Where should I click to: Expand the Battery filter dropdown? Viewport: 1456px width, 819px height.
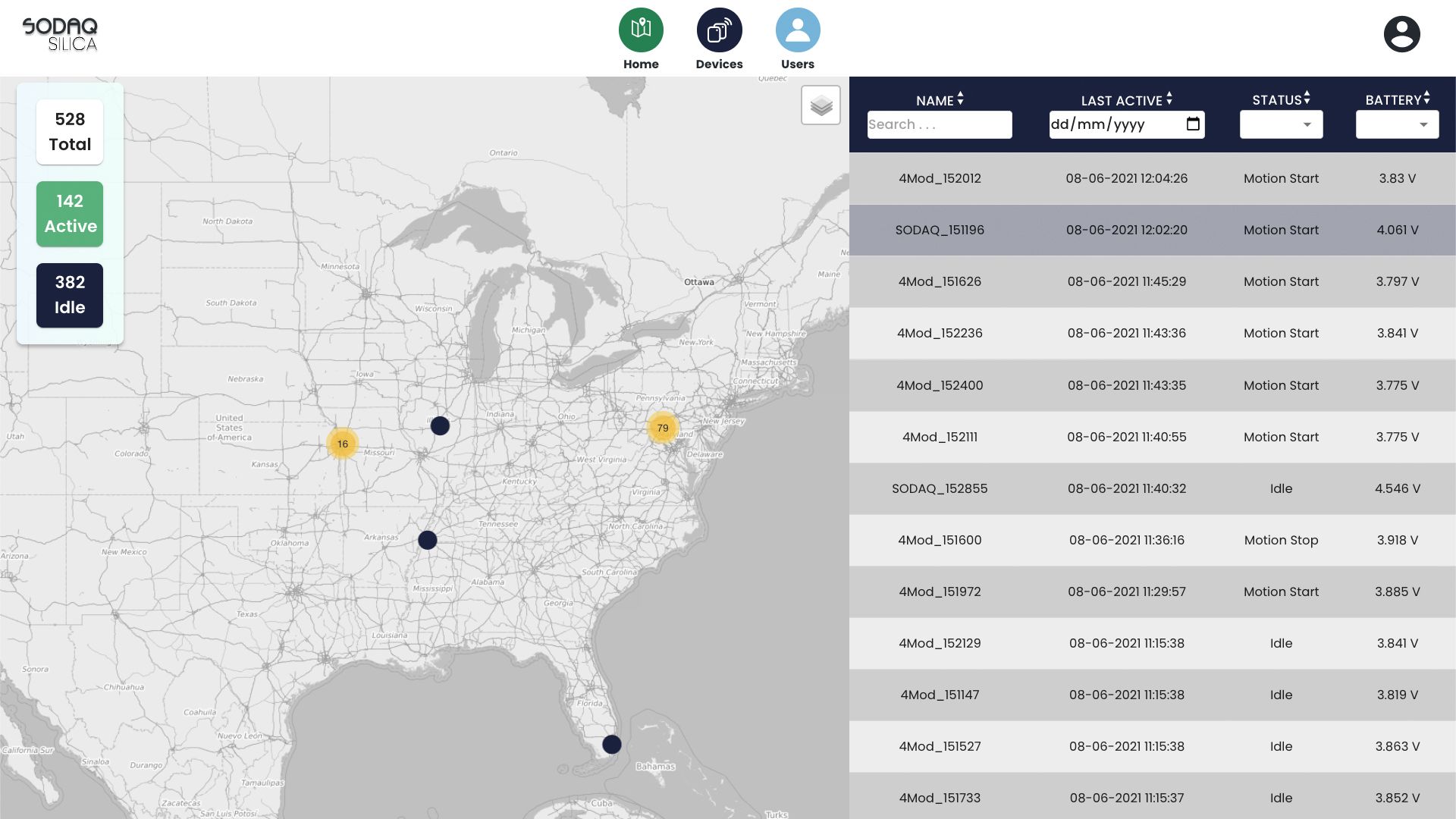(x=1397, y=125)
